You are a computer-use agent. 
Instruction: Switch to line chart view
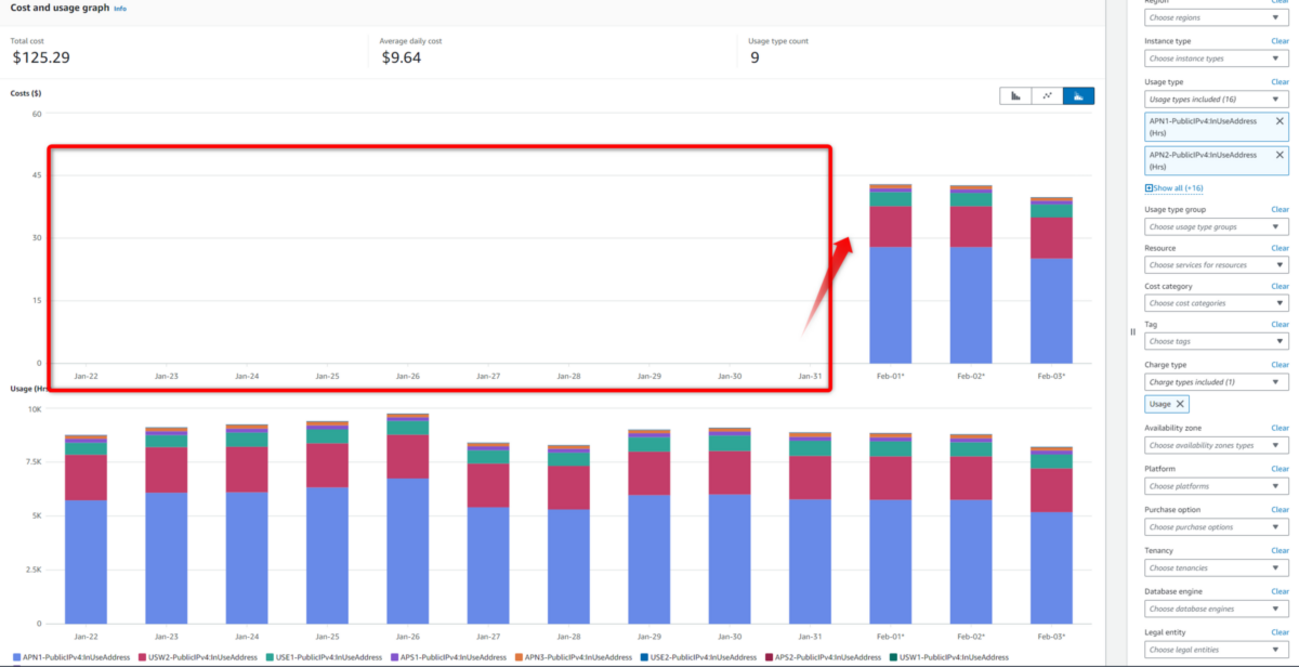coord(1047,96)
